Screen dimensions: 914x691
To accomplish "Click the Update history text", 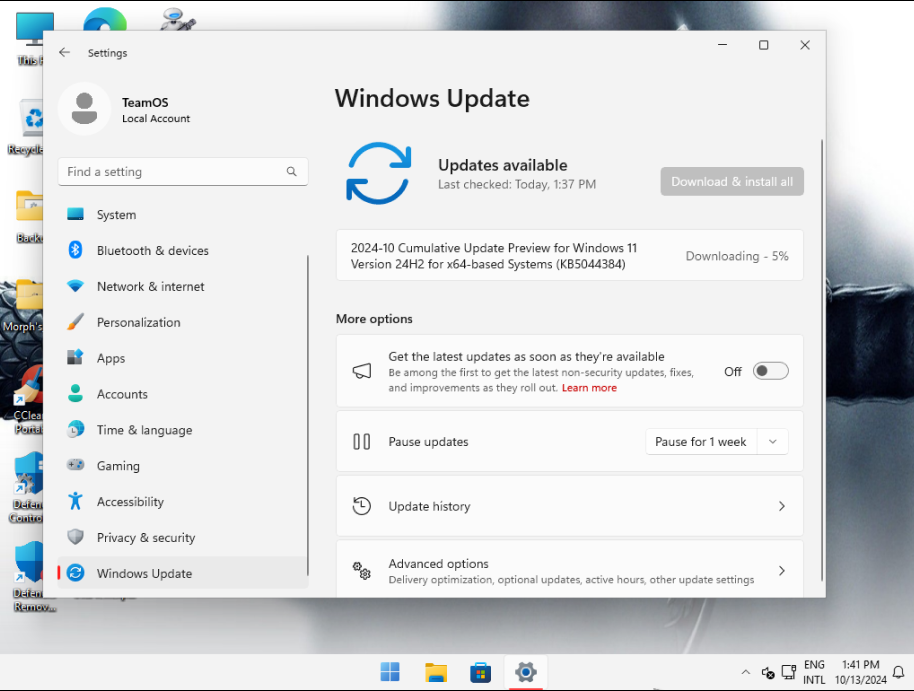I will (x=429, y=506).
